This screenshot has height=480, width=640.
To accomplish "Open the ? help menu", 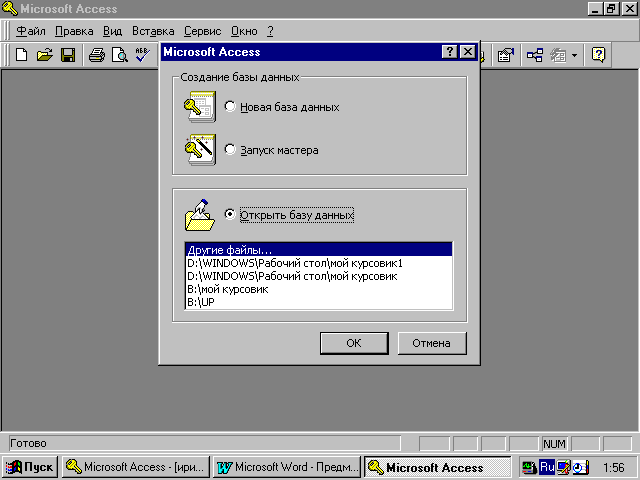I will point(270,31).
